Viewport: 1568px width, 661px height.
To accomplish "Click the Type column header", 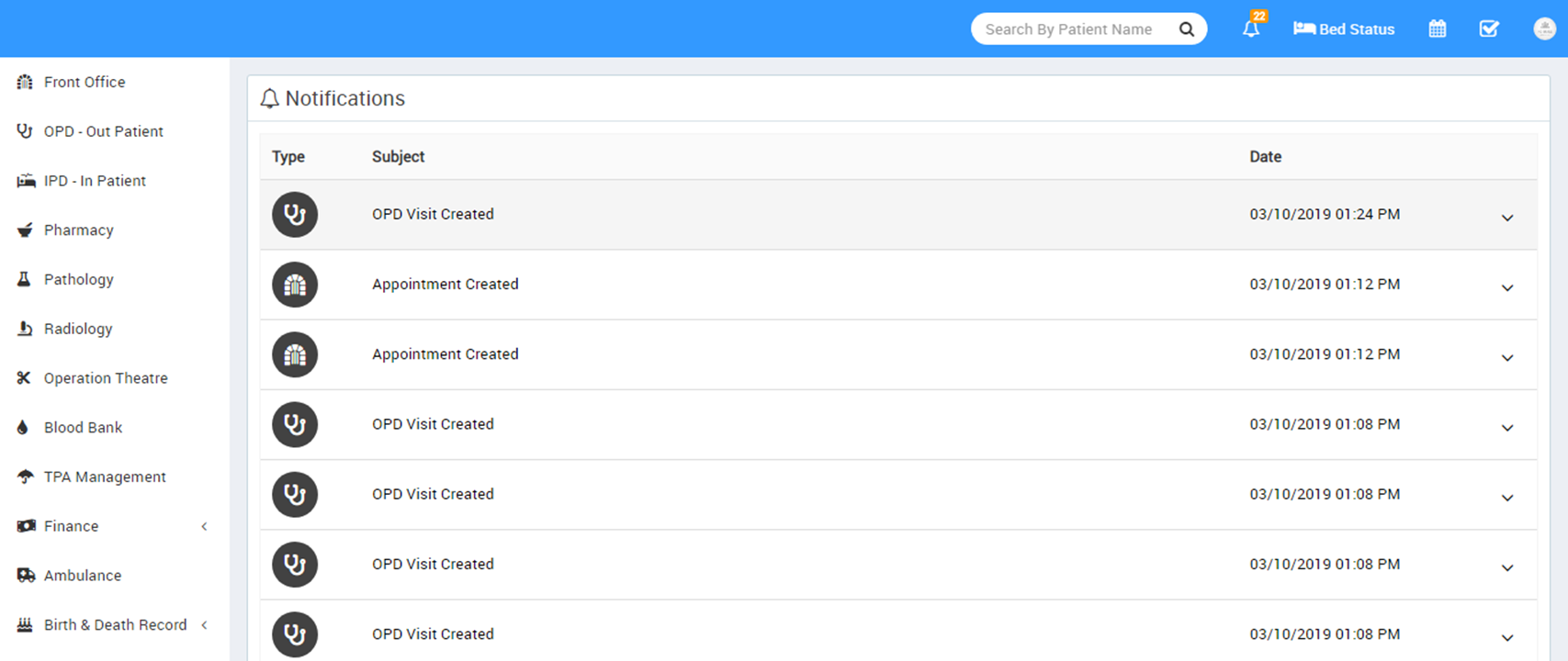I will point(288,157).
